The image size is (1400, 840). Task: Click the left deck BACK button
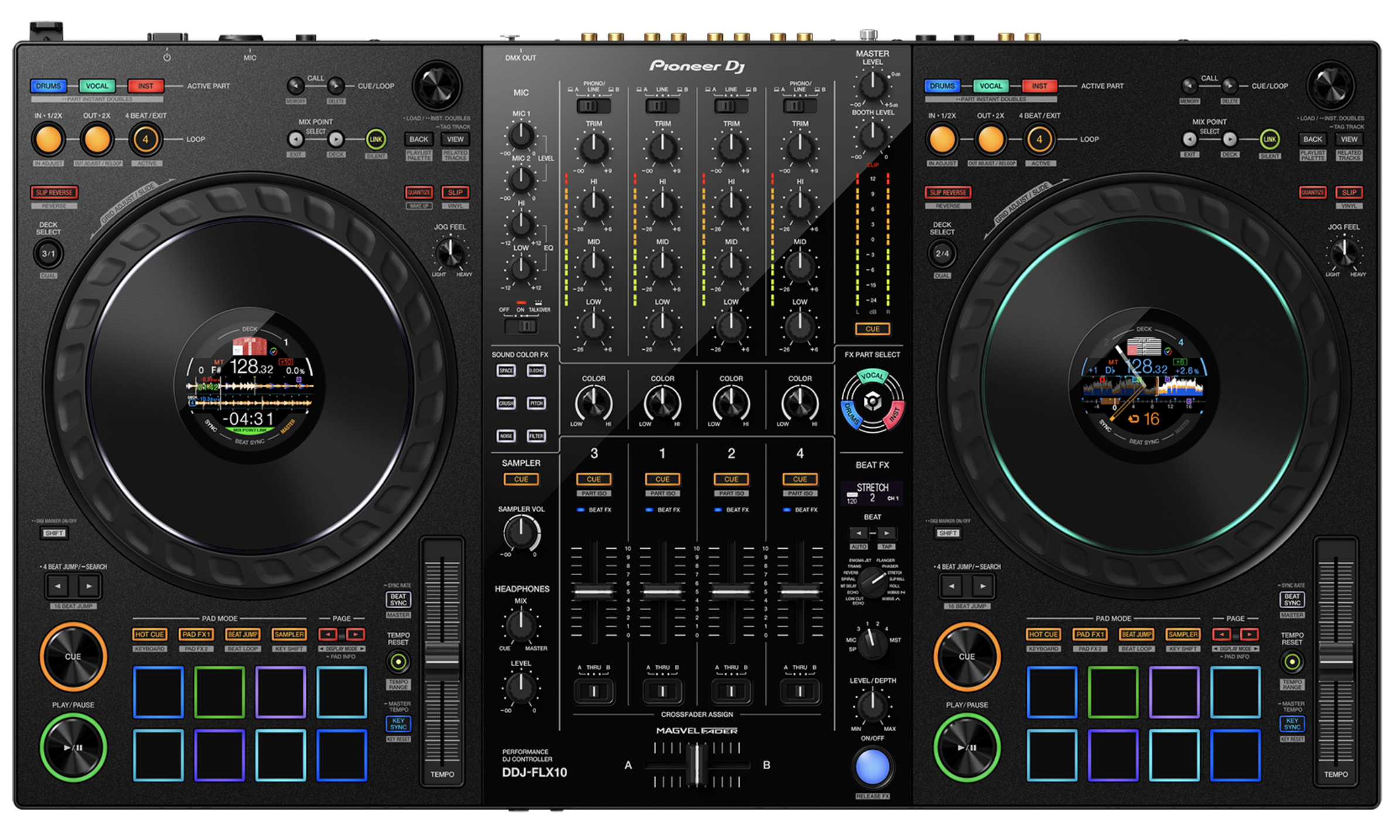coord(419,139)
